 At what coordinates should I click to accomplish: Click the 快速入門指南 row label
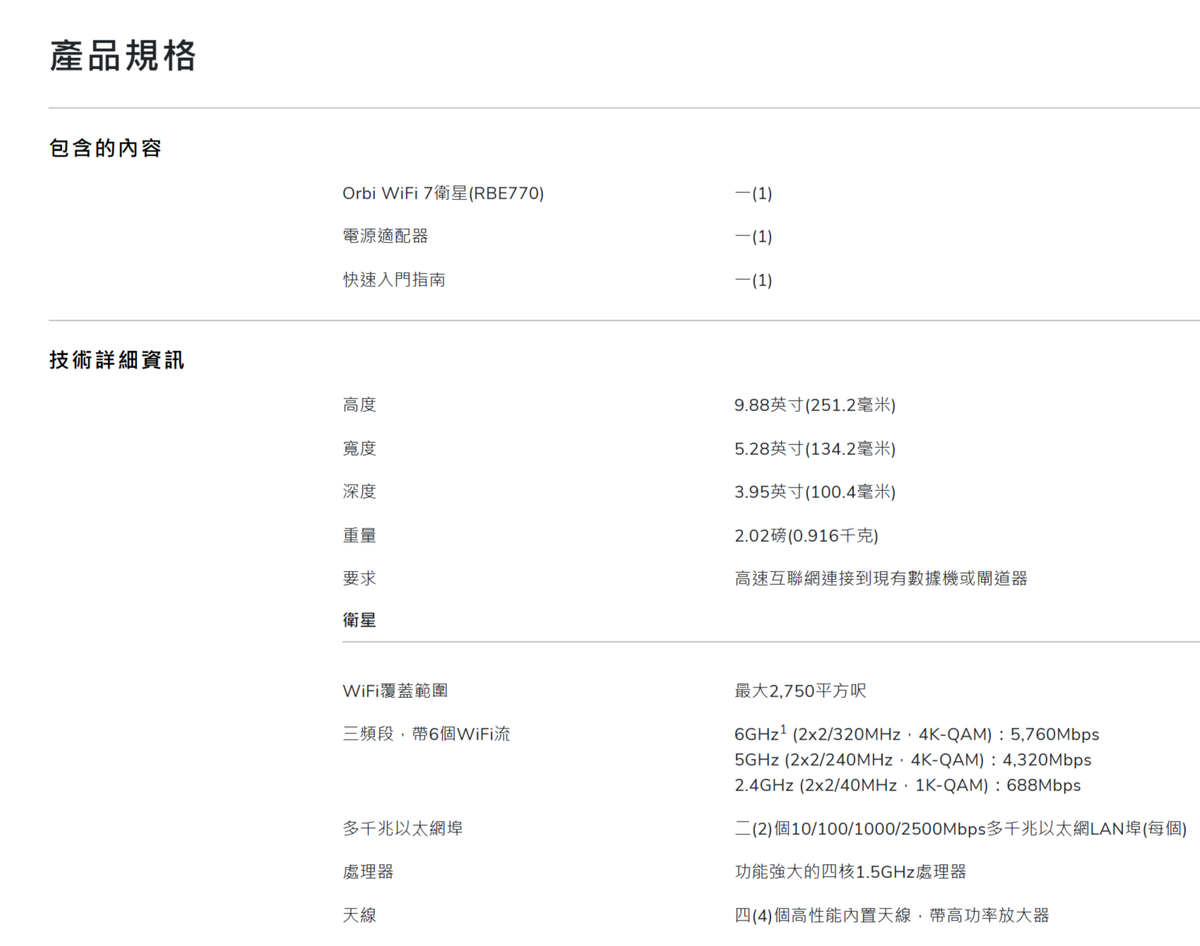(394, 280)
